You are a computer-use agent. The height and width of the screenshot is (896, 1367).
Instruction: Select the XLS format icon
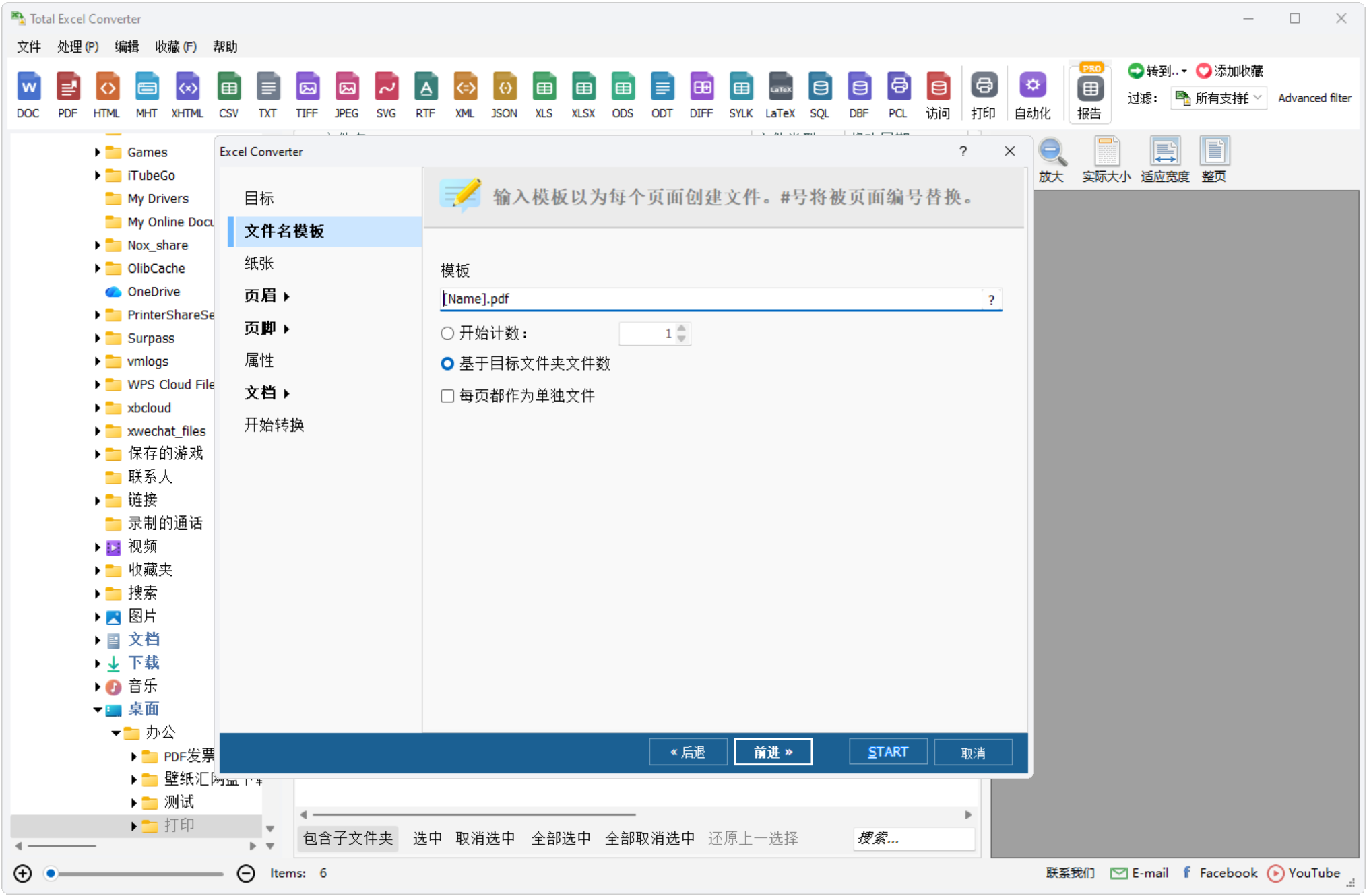[x=544, y=94]
